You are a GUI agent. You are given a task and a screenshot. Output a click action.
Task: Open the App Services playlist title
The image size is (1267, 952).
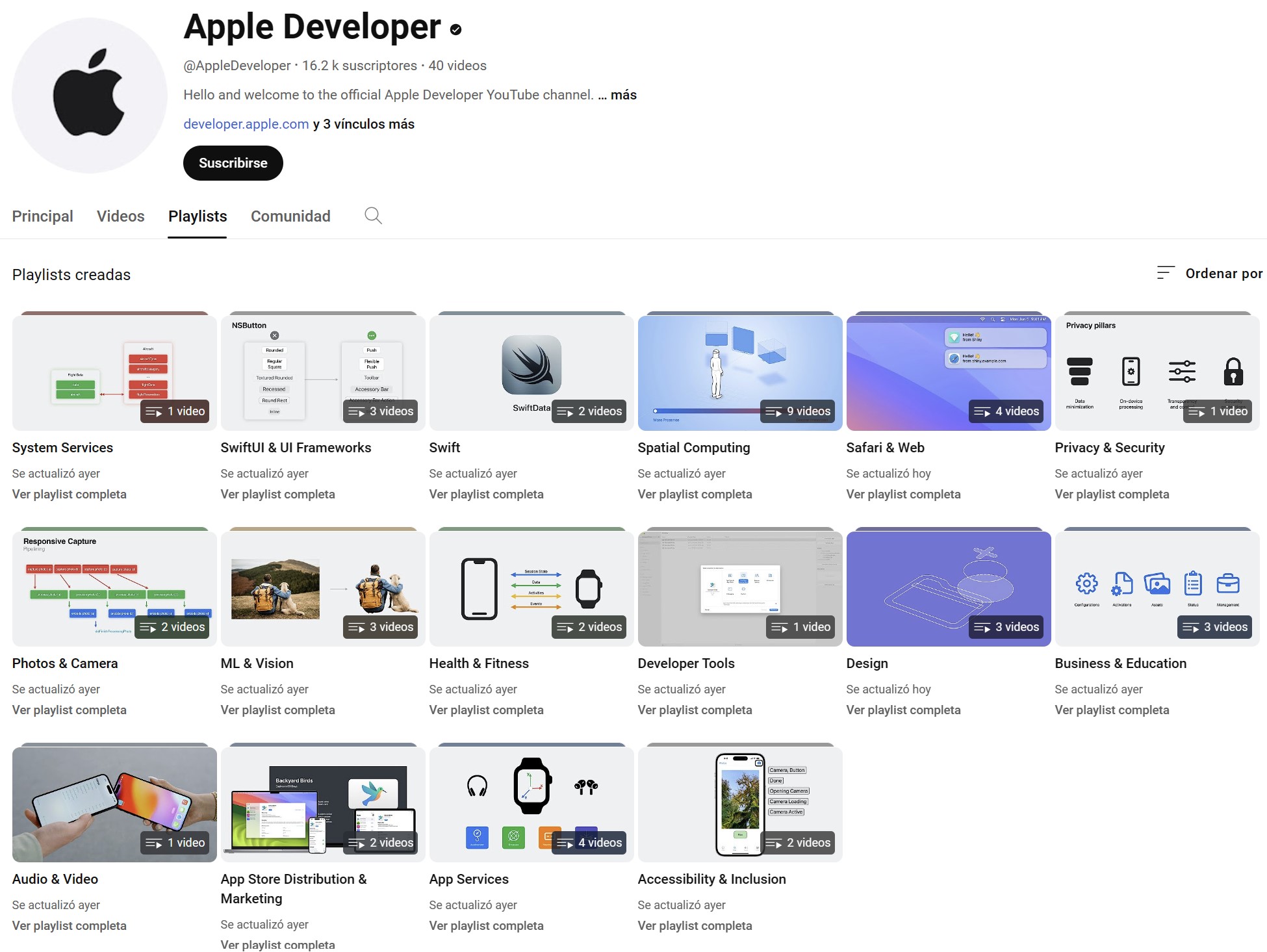coord(468,879)
